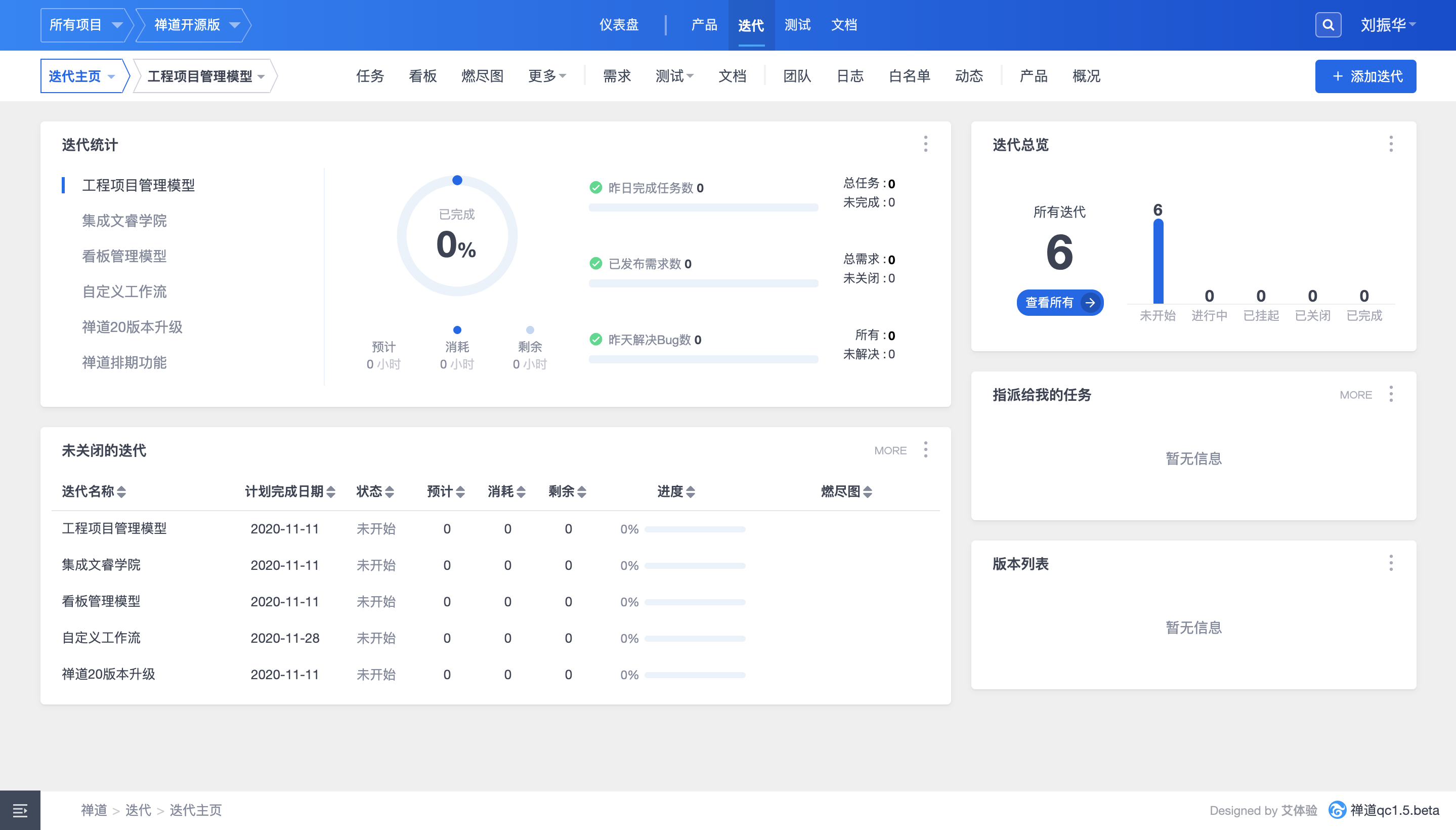Select 看板管理模型 in 迭代统计 list
Image resolution: width=1456 pixels, height=830 pixels.
click(124, 256)
